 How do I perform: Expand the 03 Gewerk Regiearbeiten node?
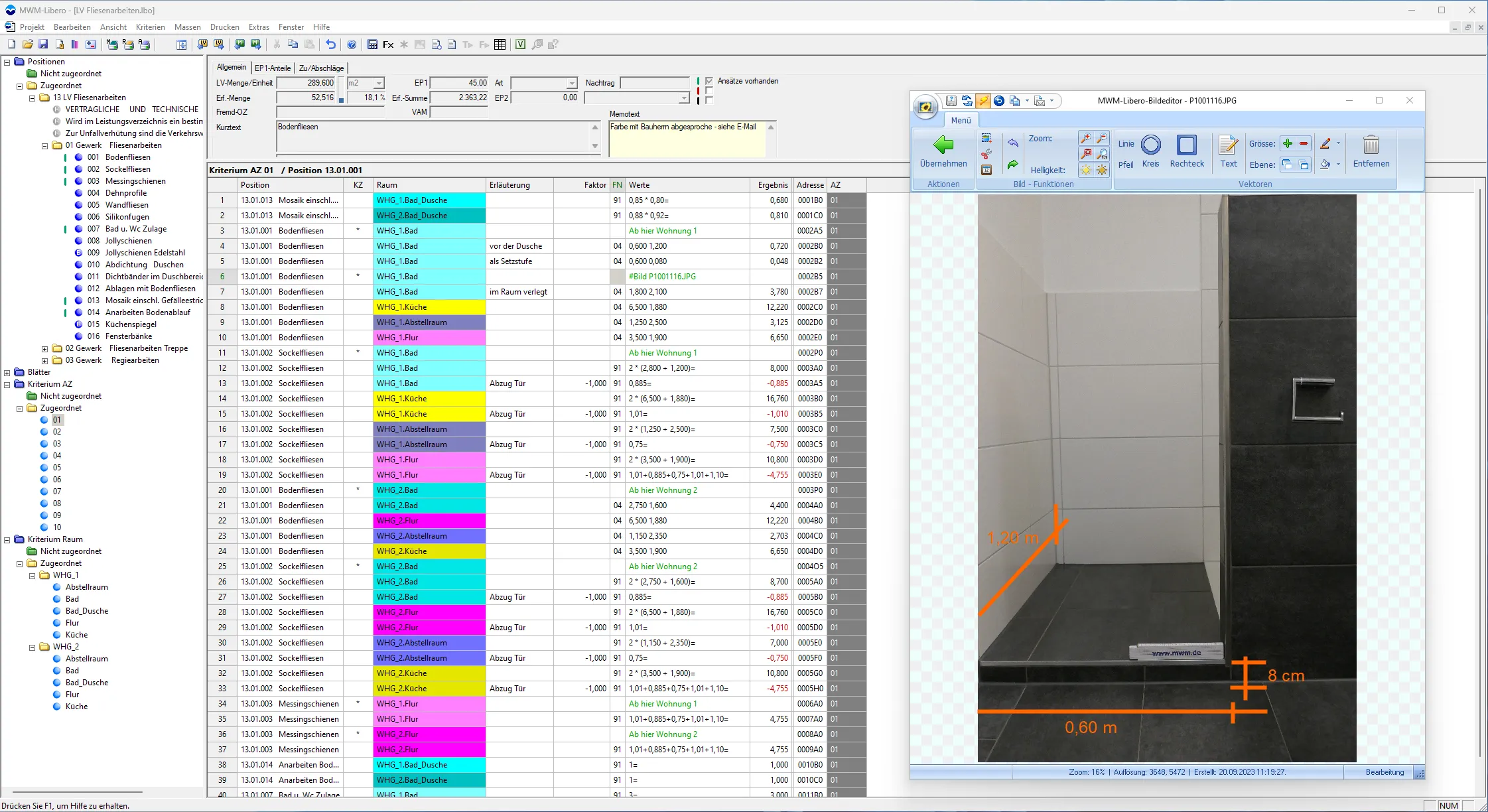click(45, 360)
